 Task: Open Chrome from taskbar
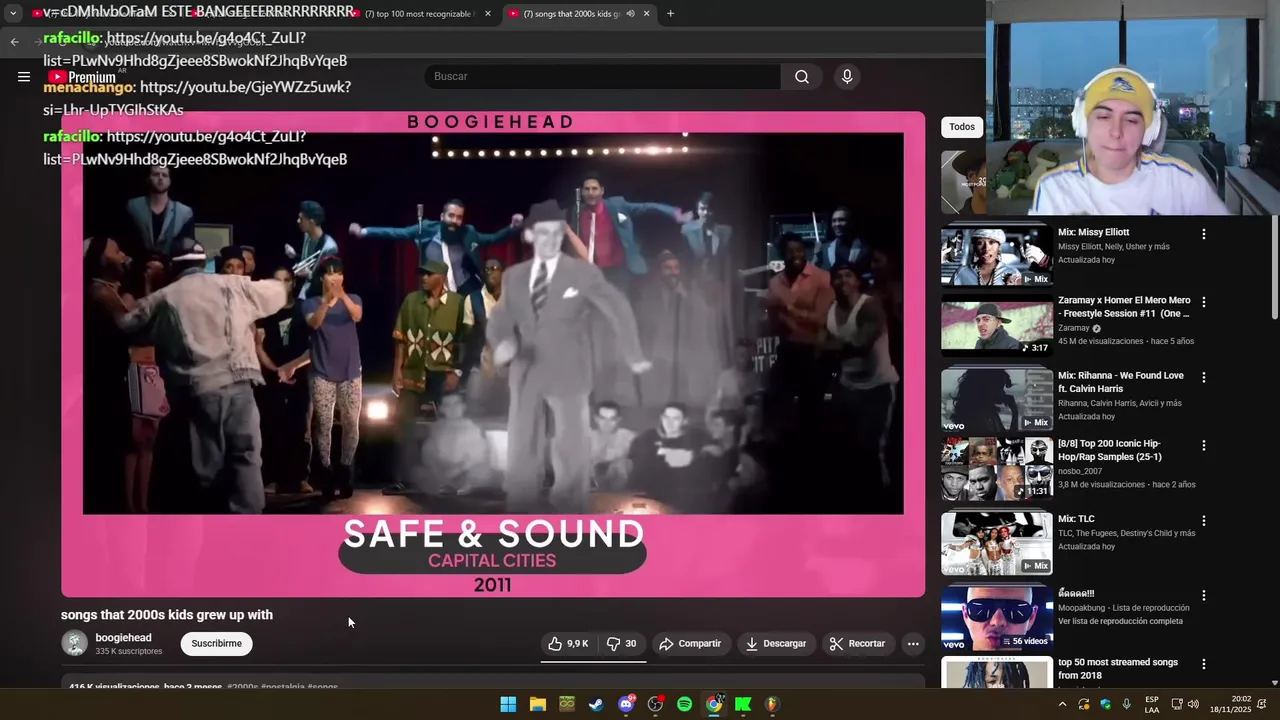pos(714,704)
